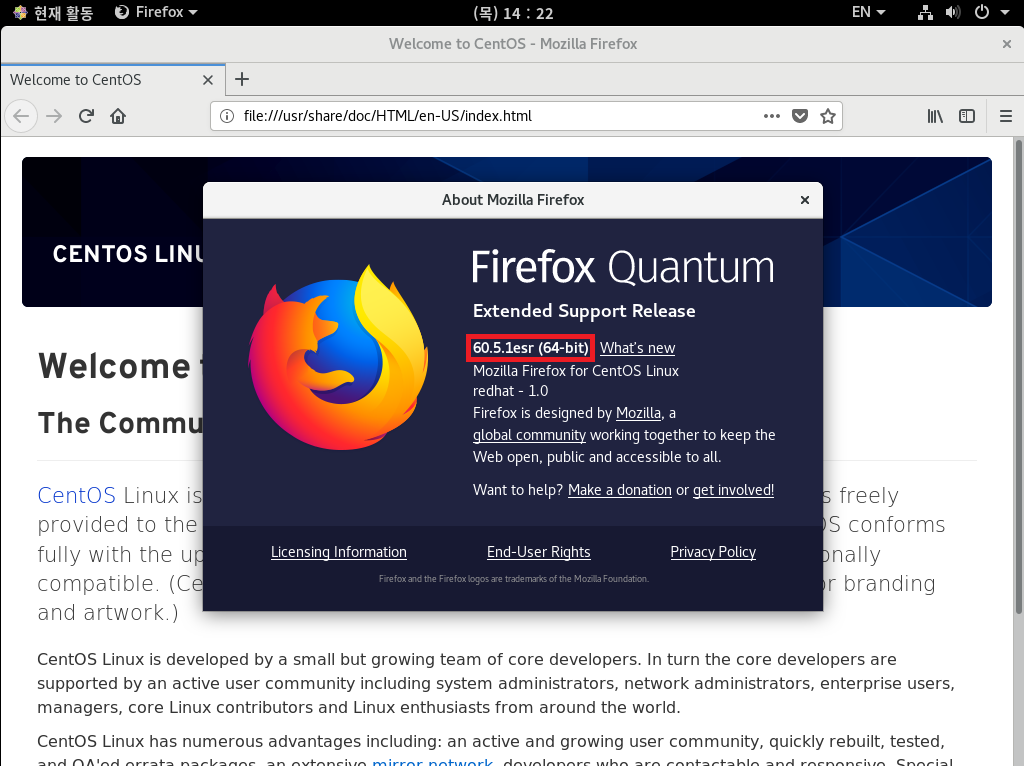Click the page vertical scrollbar
1024x766 pixels.
tap(1018, 377)
